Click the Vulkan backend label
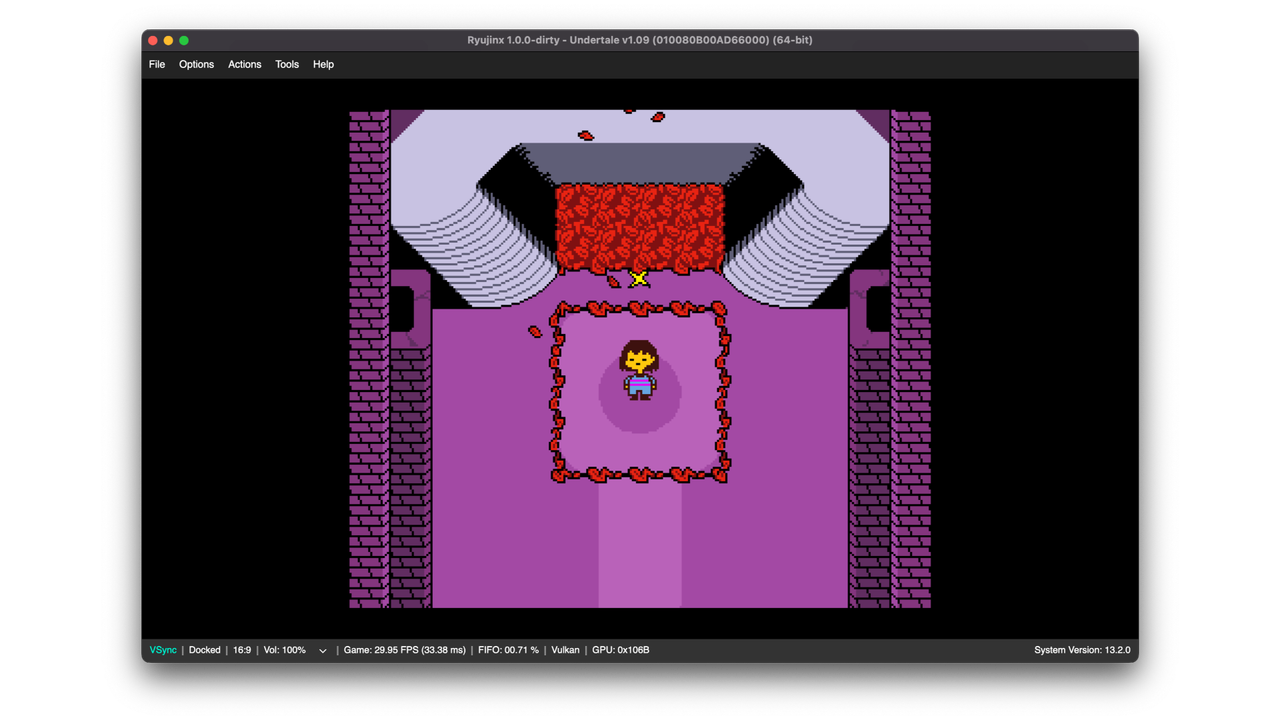This screenshot has width=1280, height=720. [565, 650]
